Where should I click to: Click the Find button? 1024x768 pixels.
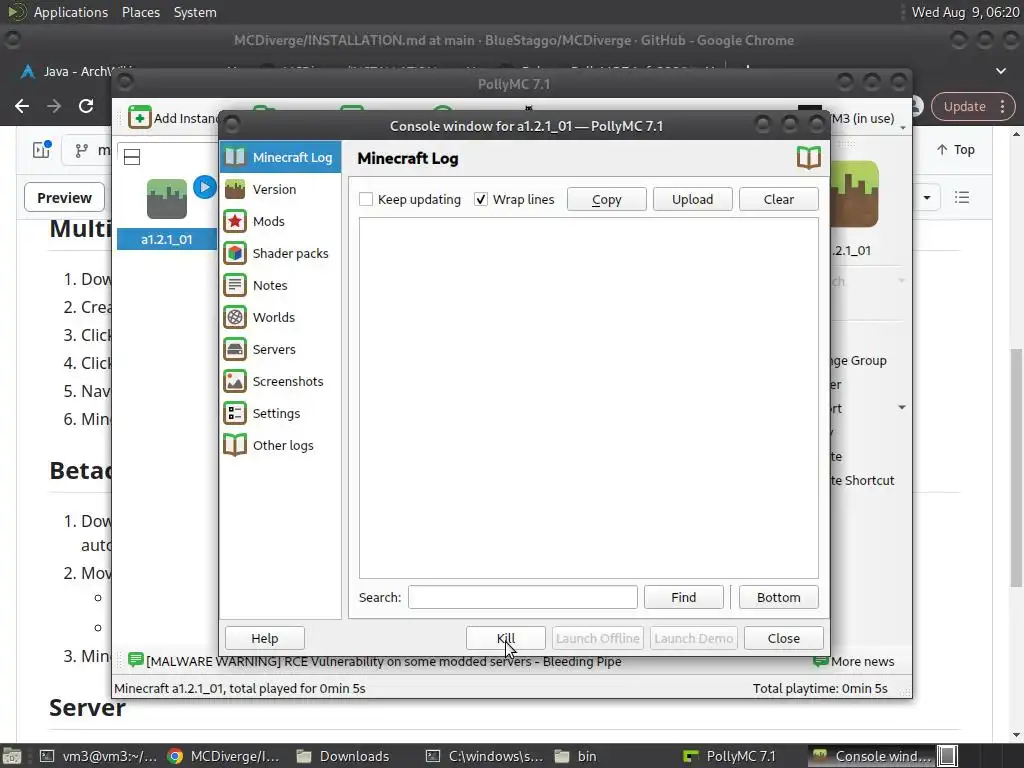[x=684, y=597]
